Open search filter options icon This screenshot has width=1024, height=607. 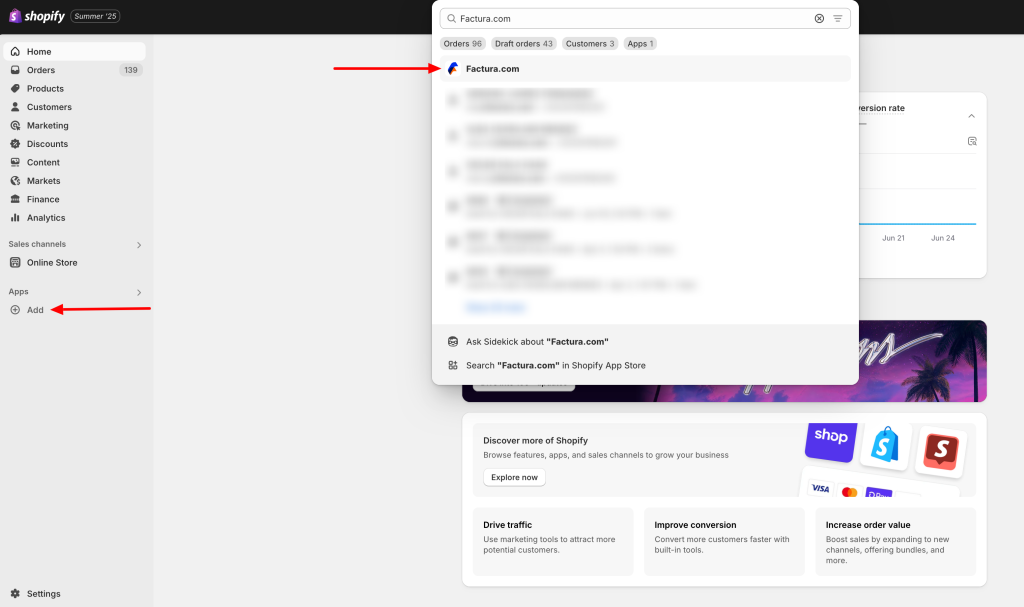coord(838,19)
